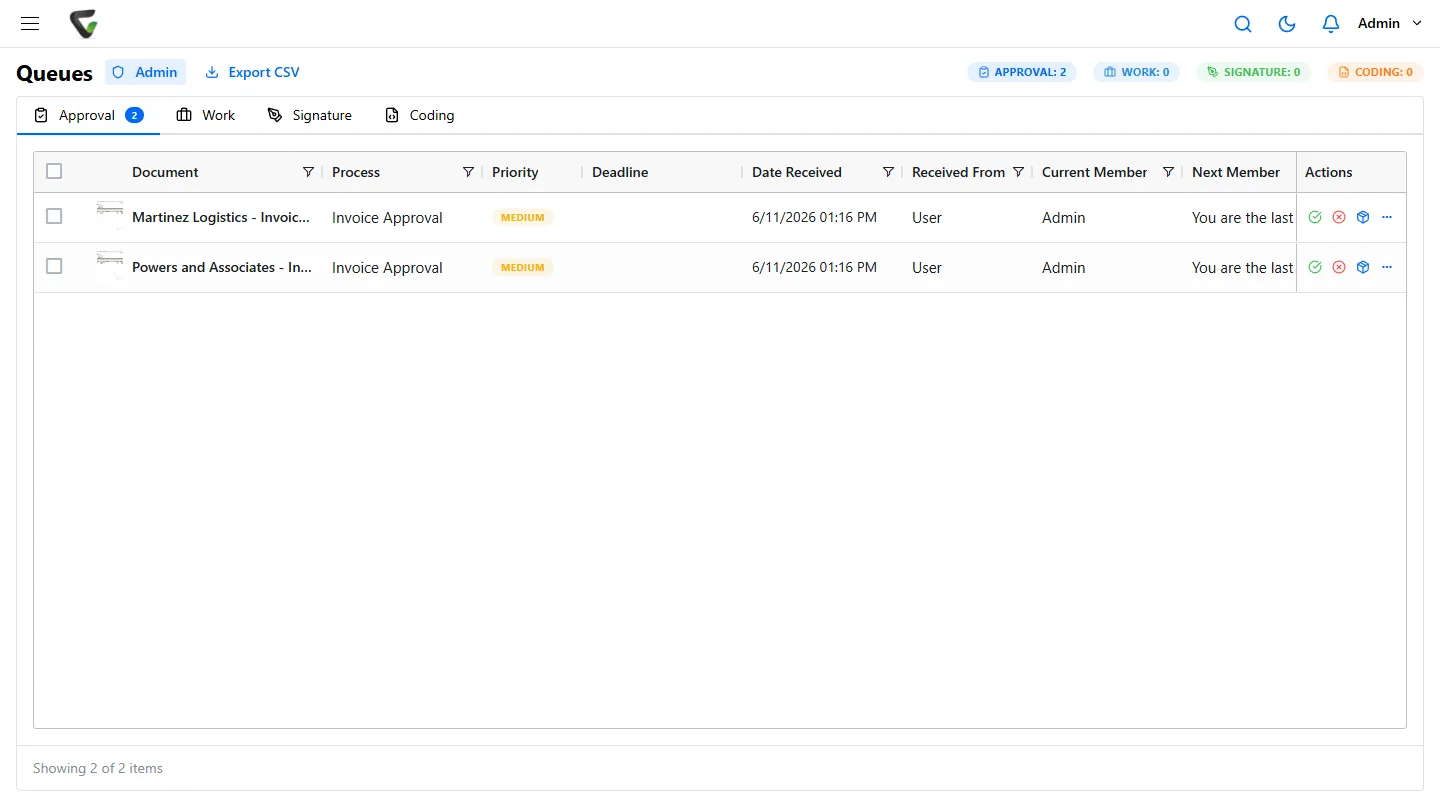The width and height of the screenshot is (1440, 800).
Task: Click MEDIUM priority tag for Powers and Associates
Action: coord(522,267)
